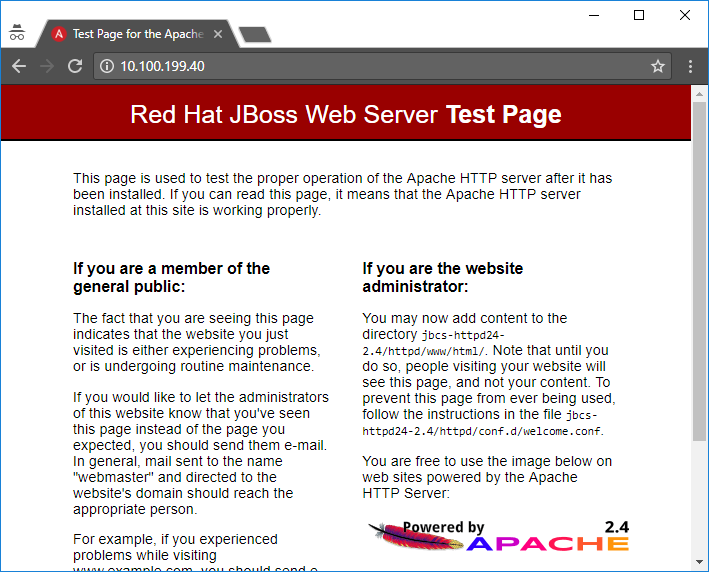Screen dimensions: 709x572
Task: Close the Test Page for the Apache tab
Action: [x=217, y=34]
